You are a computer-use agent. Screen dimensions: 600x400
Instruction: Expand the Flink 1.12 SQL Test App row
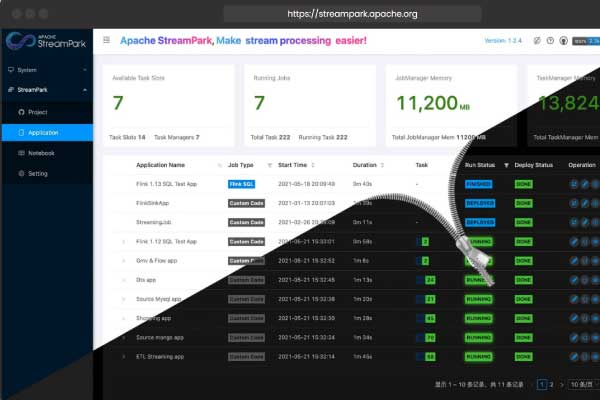(124, 241)
